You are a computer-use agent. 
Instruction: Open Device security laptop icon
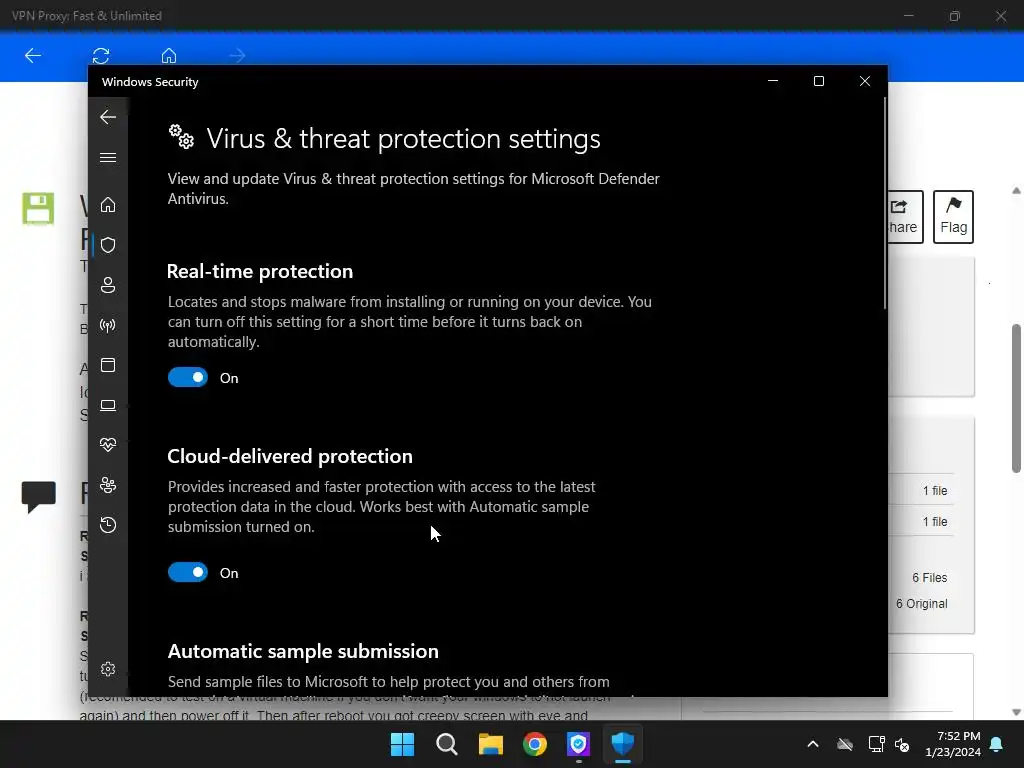coord(108,406)
